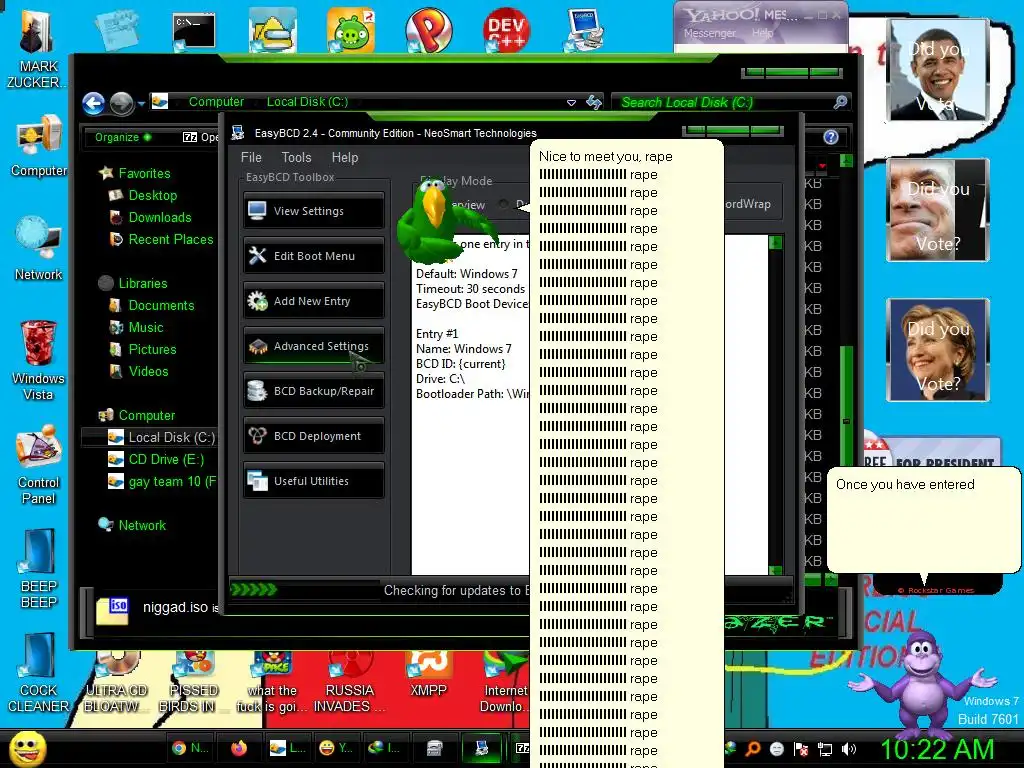The height and width of the screenshot is (768, 1024).
Task: Select Videos under Libraries
Action: point(139,372)
